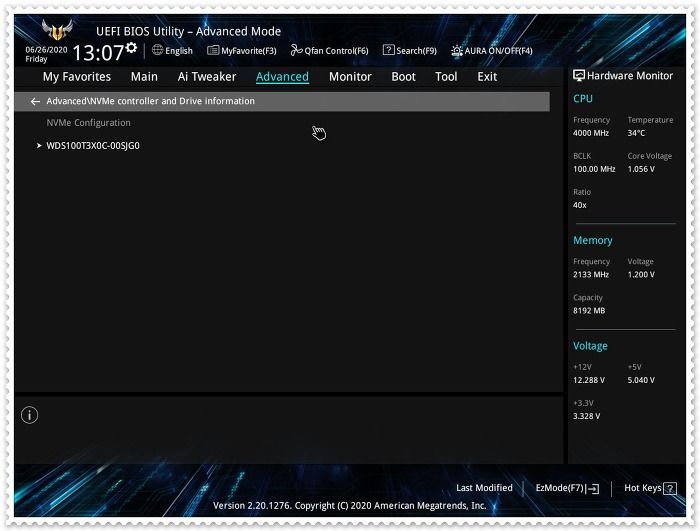Open Search(F9)
Image resolution: width=700 pixels, height=531 pixels.
click(410, 50)
